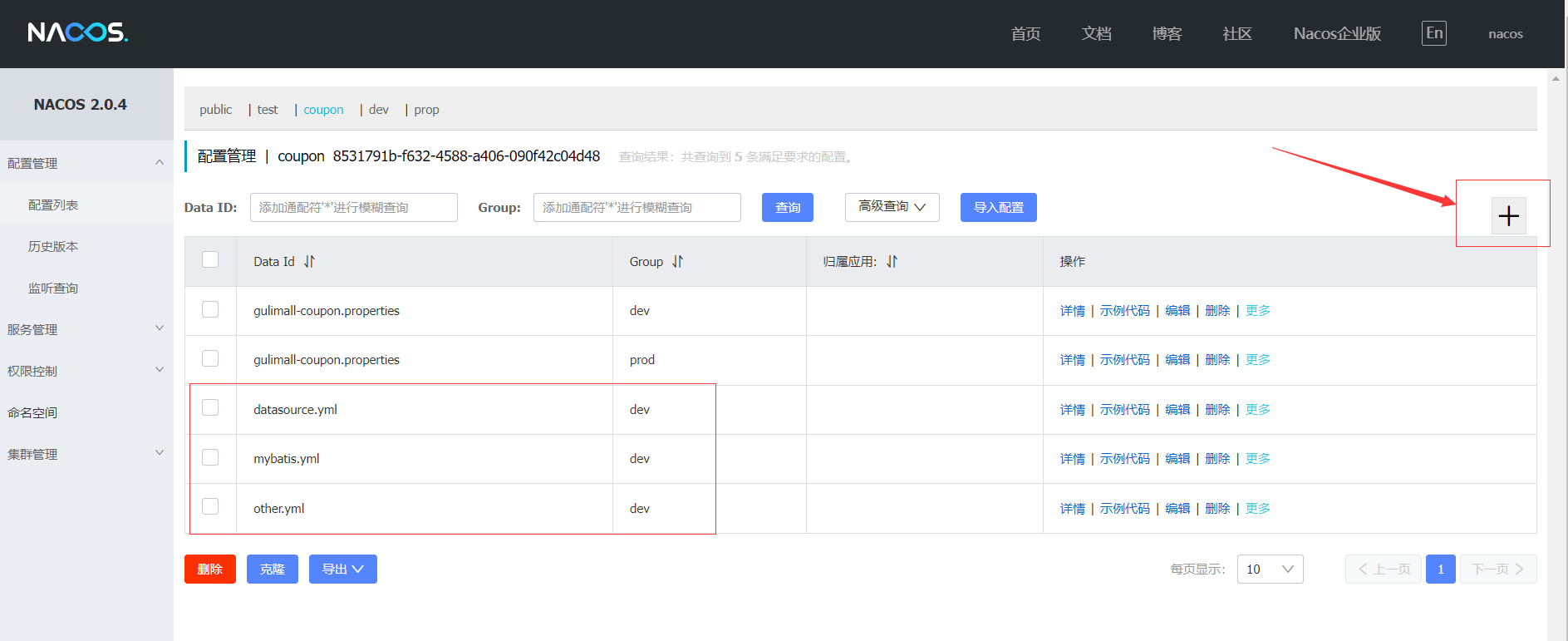Image resolution: width=1568 pixels, height=641 pixels.
Task: Click 编辑 for other.yml
Action: click(1177, 508)
